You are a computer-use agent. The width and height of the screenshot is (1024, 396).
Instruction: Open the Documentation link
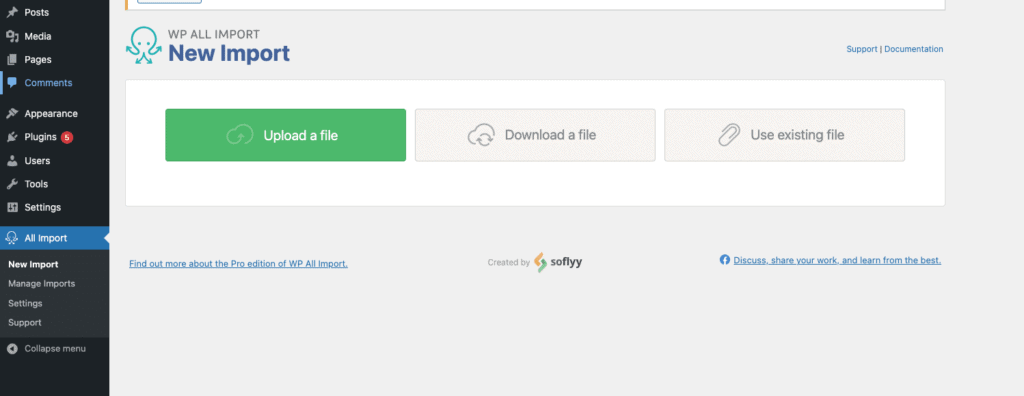pos(913,49)
